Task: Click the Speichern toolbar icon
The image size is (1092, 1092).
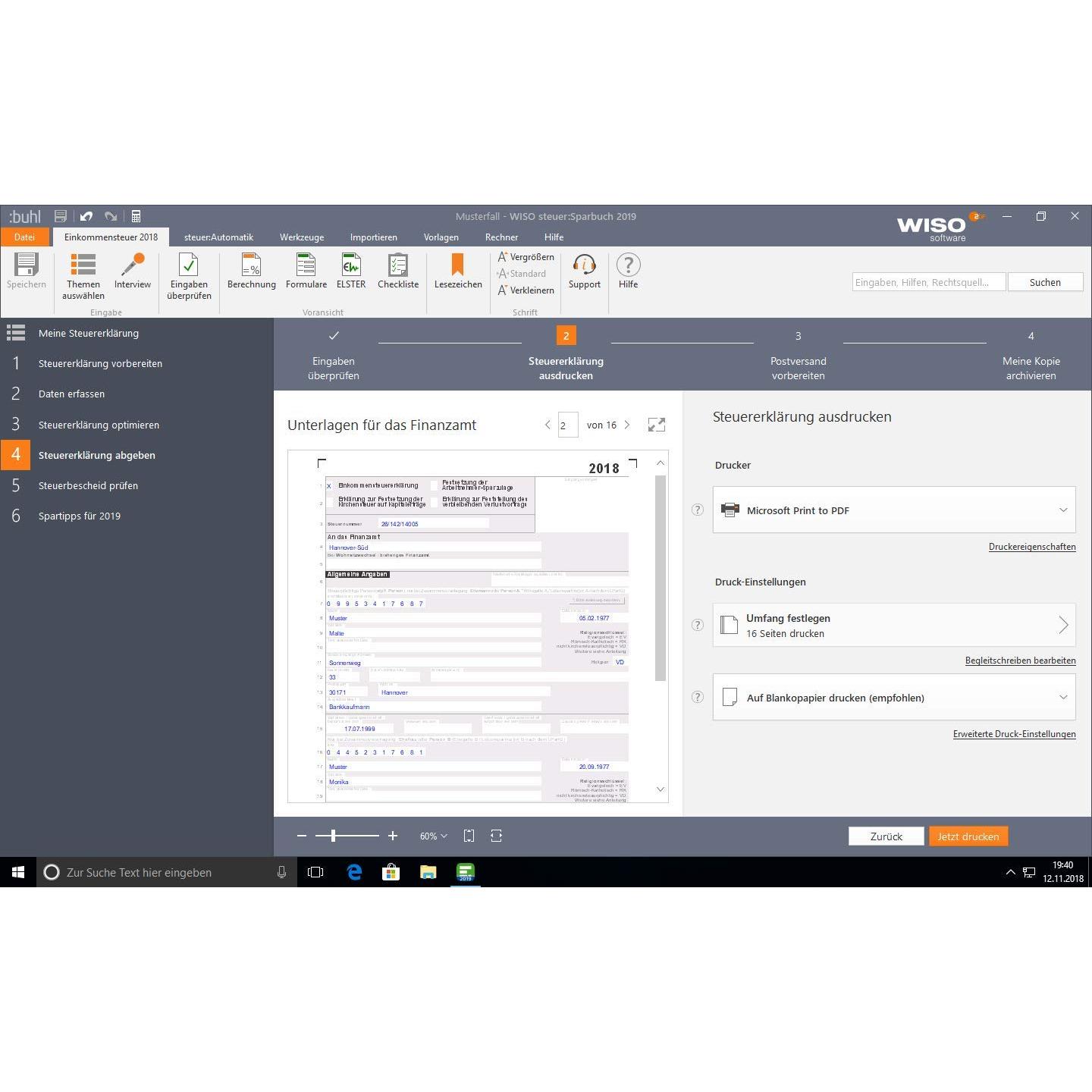Action: coord(27,271)
